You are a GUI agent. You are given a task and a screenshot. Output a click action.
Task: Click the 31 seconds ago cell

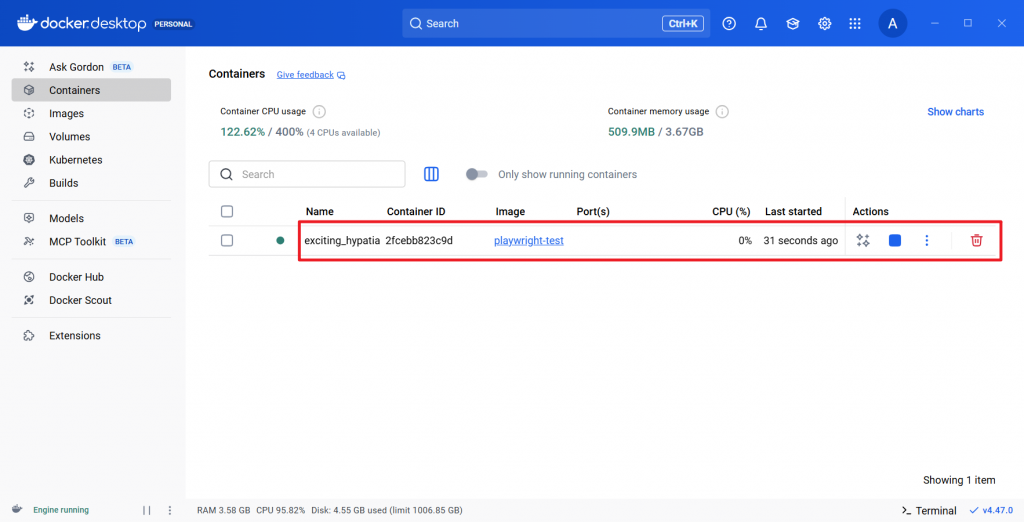pos(800,240)
